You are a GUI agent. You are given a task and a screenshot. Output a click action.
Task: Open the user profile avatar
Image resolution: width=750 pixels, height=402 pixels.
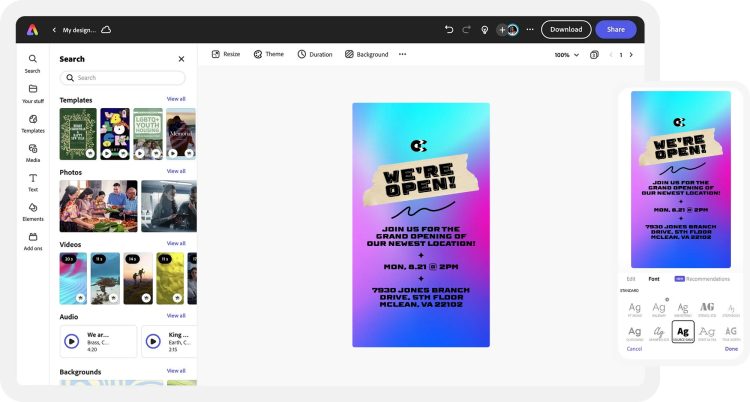(513, 30)
